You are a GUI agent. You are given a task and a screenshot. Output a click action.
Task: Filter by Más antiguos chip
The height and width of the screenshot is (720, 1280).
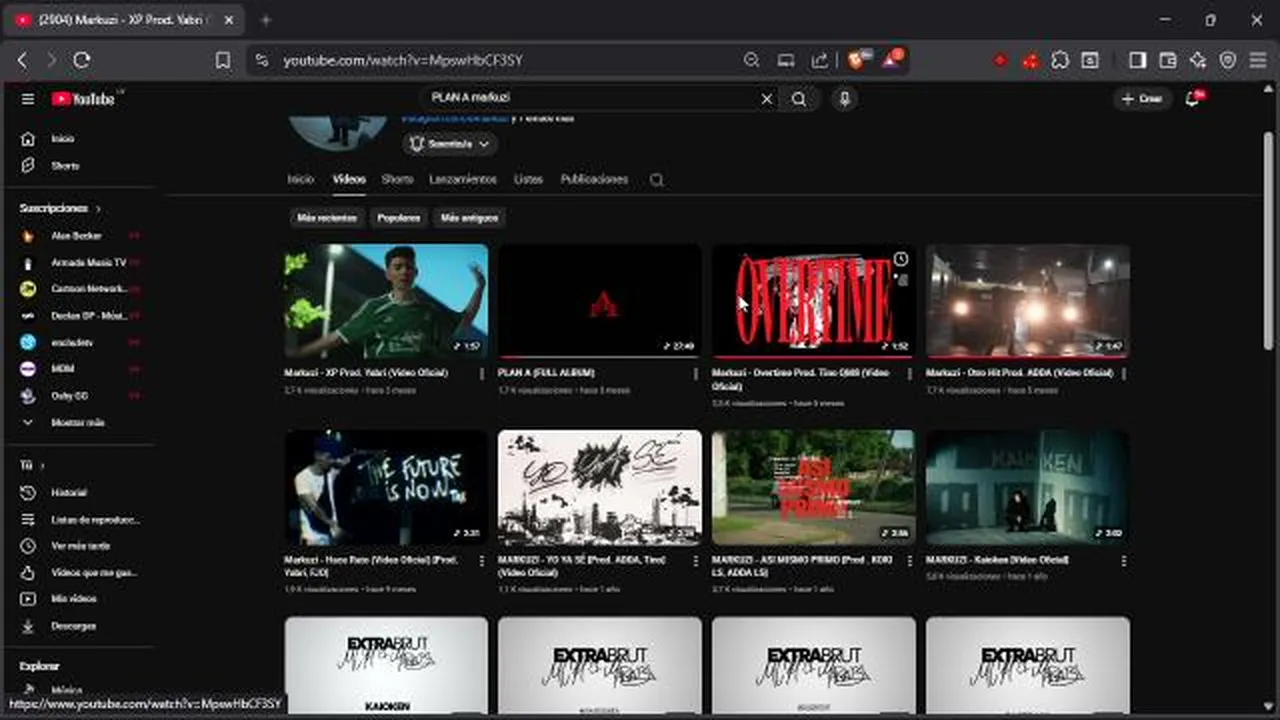[x=469, y=218]
